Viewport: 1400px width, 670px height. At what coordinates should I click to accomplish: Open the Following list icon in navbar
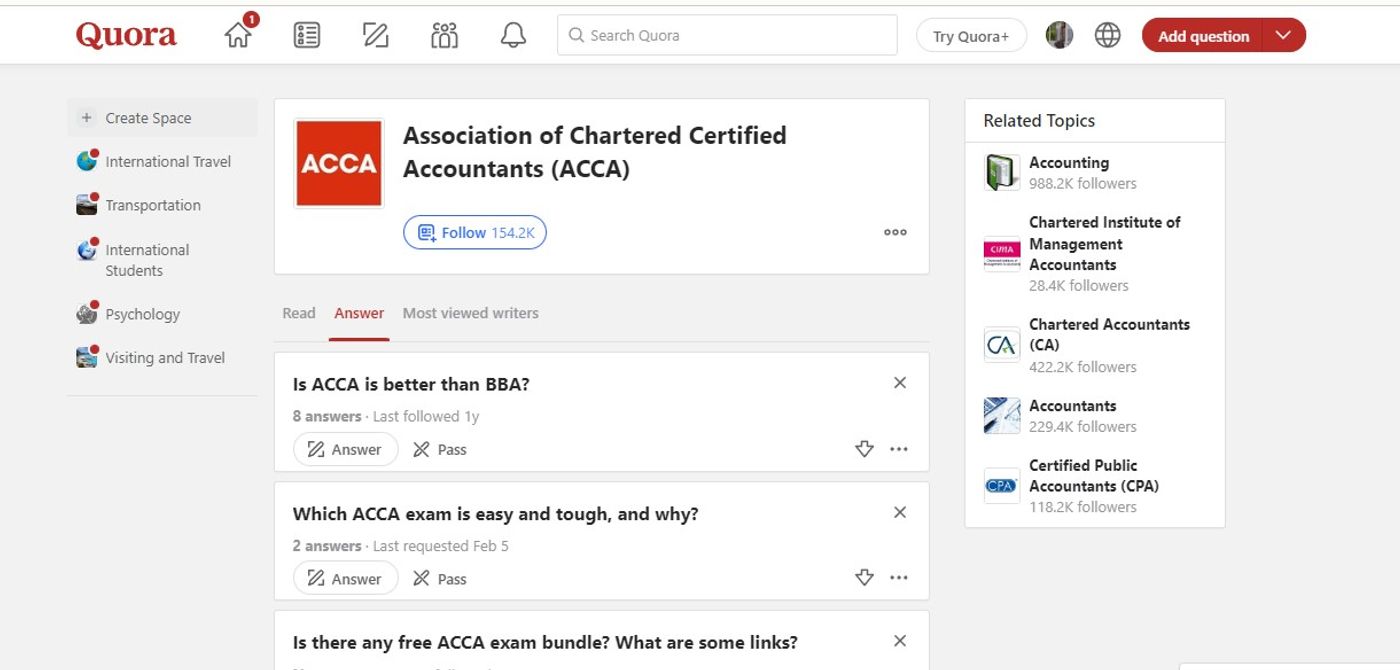point(307,35)
